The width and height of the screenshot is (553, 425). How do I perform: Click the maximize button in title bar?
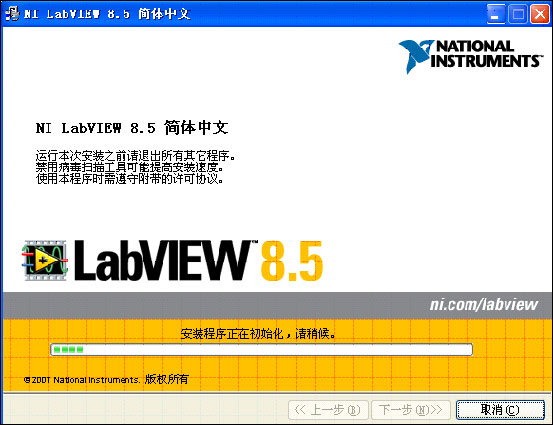click(518, 14)
